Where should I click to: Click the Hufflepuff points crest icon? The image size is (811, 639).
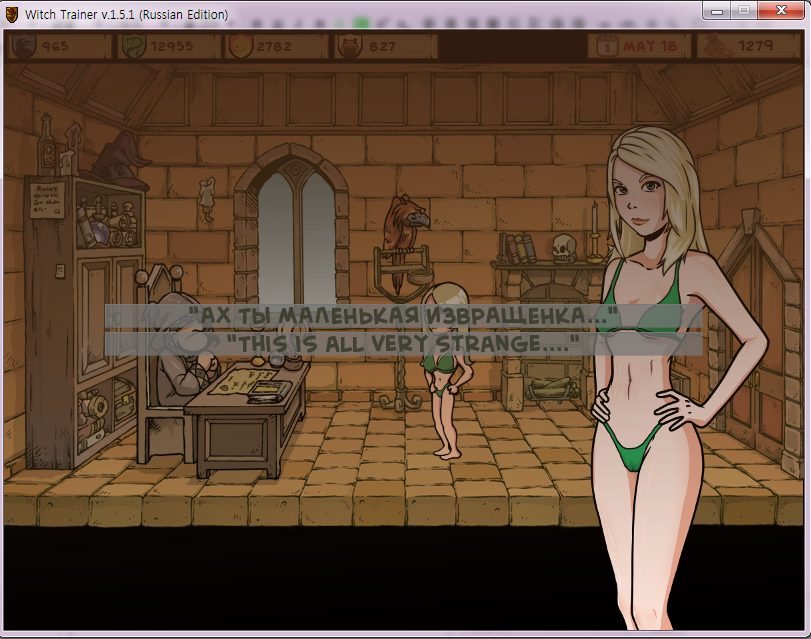click(x=349, y=46)
